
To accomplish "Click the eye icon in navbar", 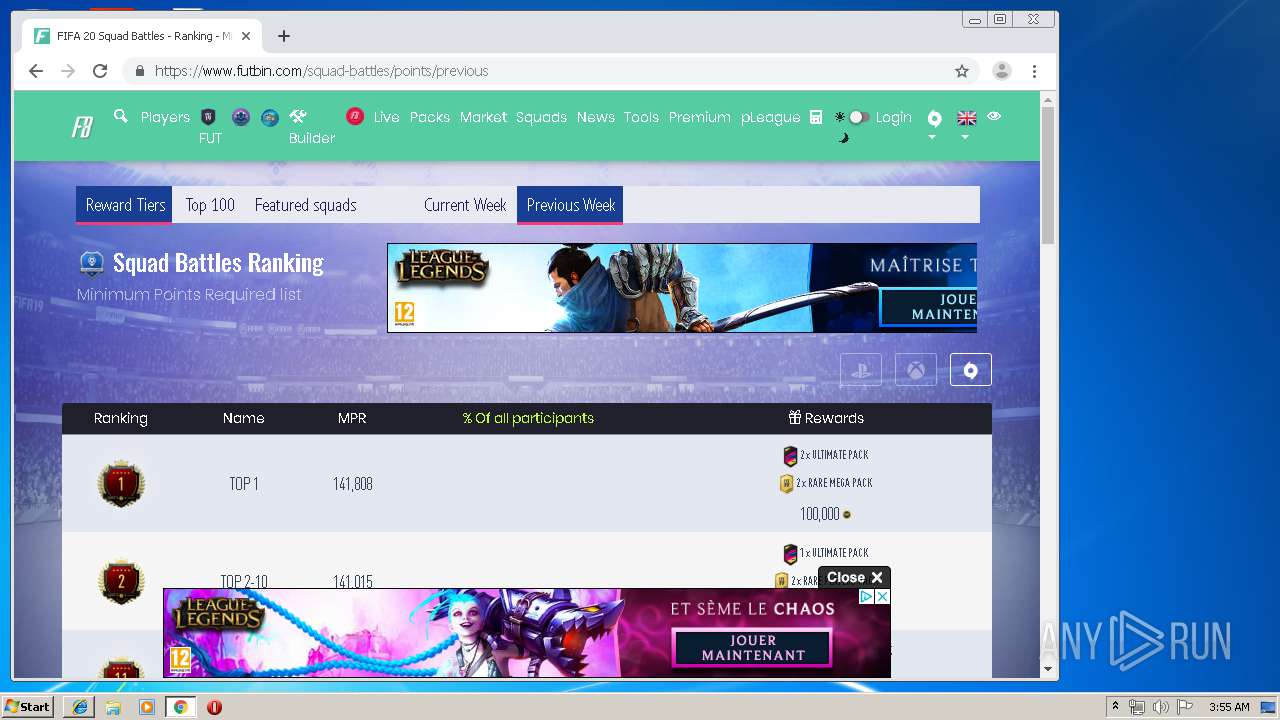I will pyautogui.click(x=994, y=116).
